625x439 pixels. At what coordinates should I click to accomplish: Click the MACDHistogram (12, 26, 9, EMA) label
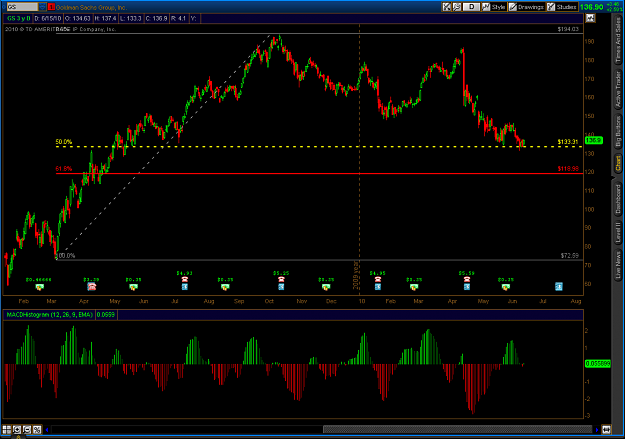click(x=49, y=315)
